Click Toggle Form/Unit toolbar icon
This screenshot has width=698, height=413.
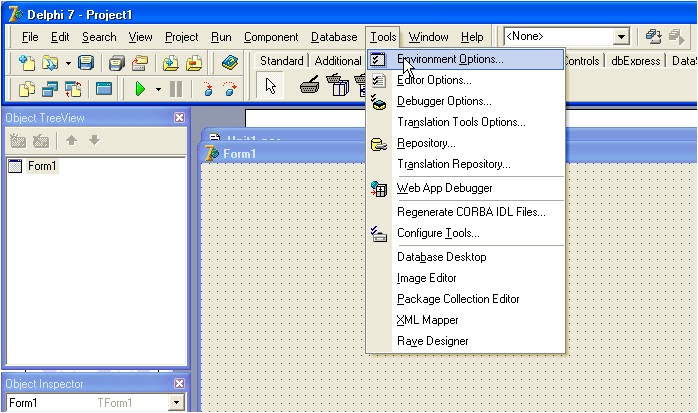pyautogui.click(x=73, y=89)
